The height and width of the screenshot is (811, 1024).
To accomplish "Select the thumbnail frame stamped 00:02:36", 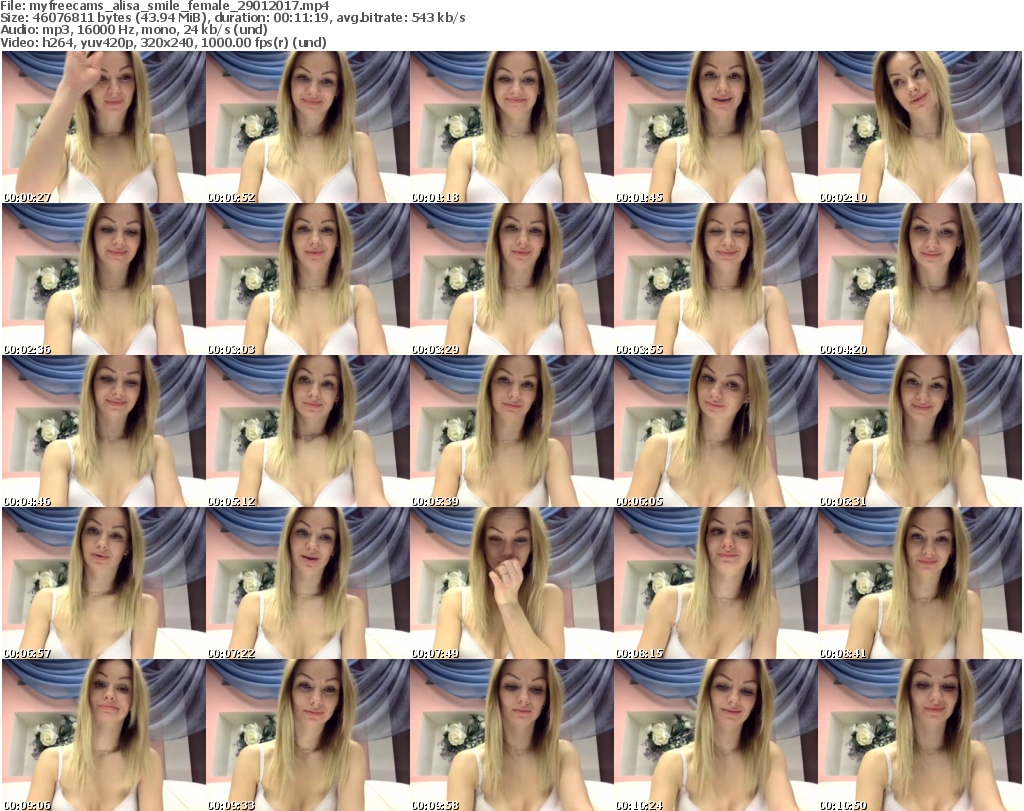I will 104,279.
